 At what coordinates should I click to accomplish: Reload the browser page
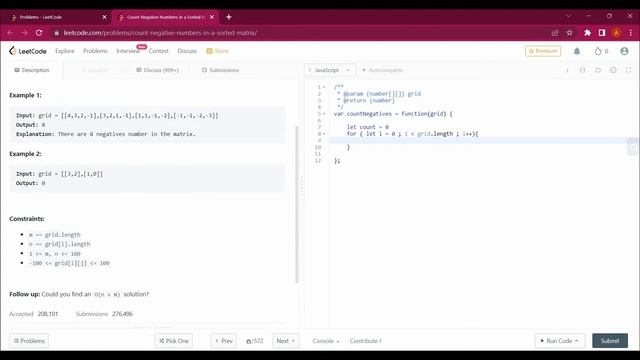[x=39, y=33]
